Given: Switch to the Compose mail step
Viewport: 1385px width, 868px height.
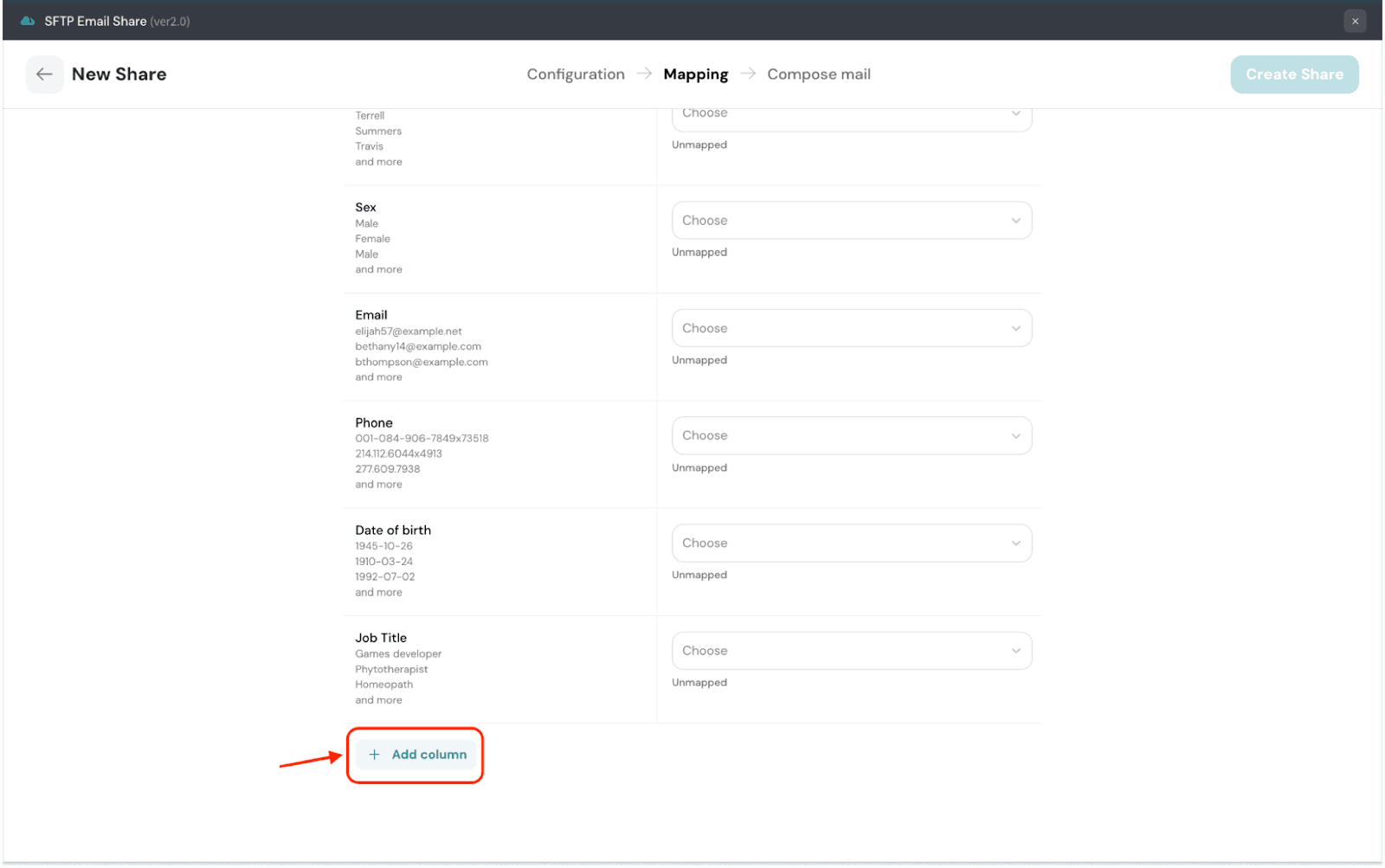Looking at the screenshot, I should point(818,74).
